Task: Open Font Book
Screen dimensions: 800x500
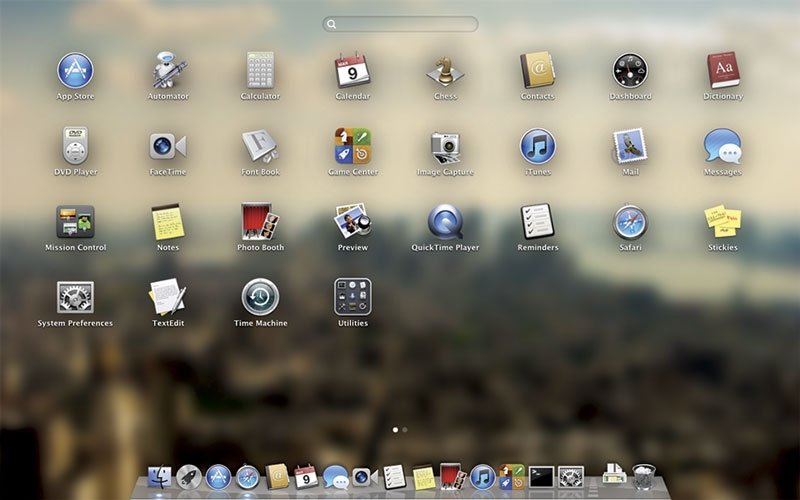Action: click(260, 146)
